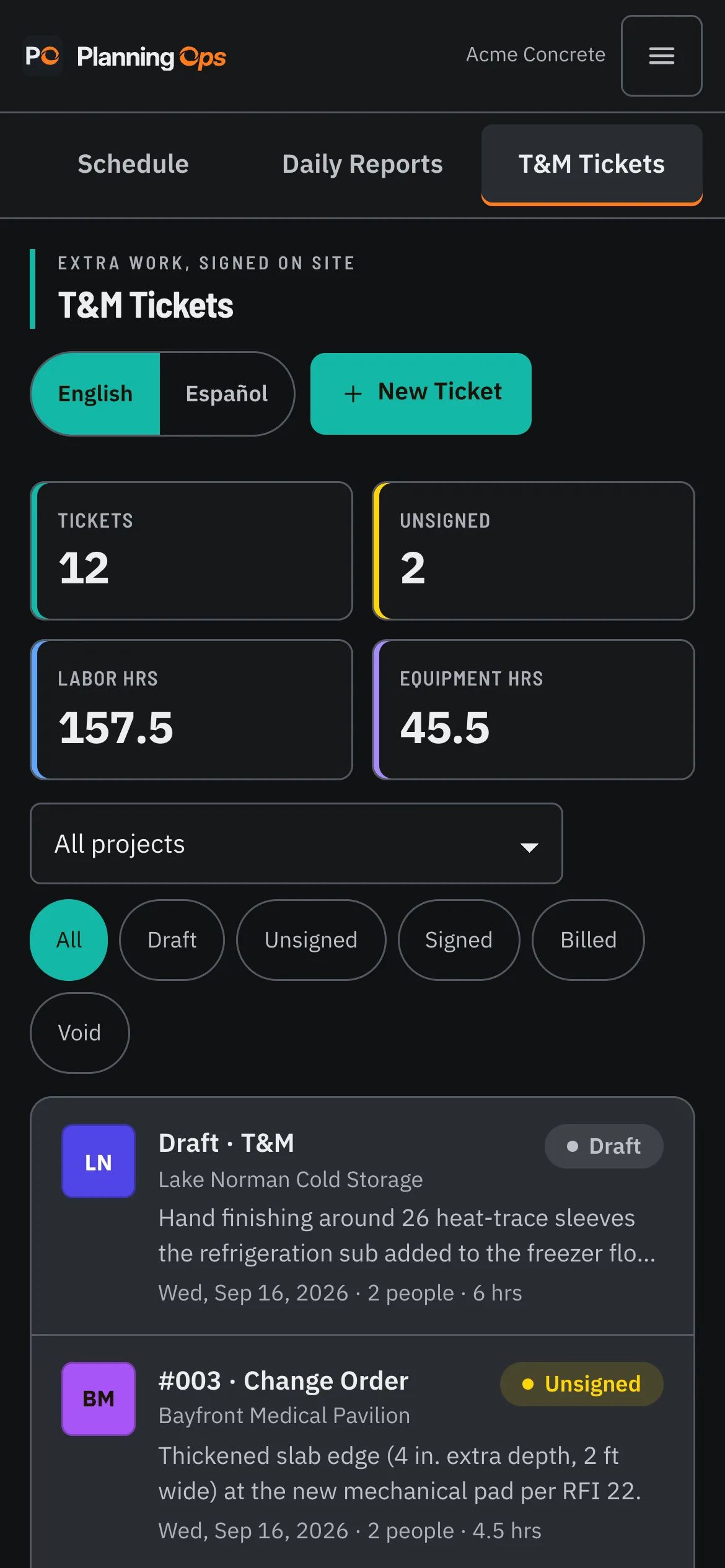Click the All projects dropdown arrow
The width and height of the screenshot is (725, 1568).
tap(529, 847)
